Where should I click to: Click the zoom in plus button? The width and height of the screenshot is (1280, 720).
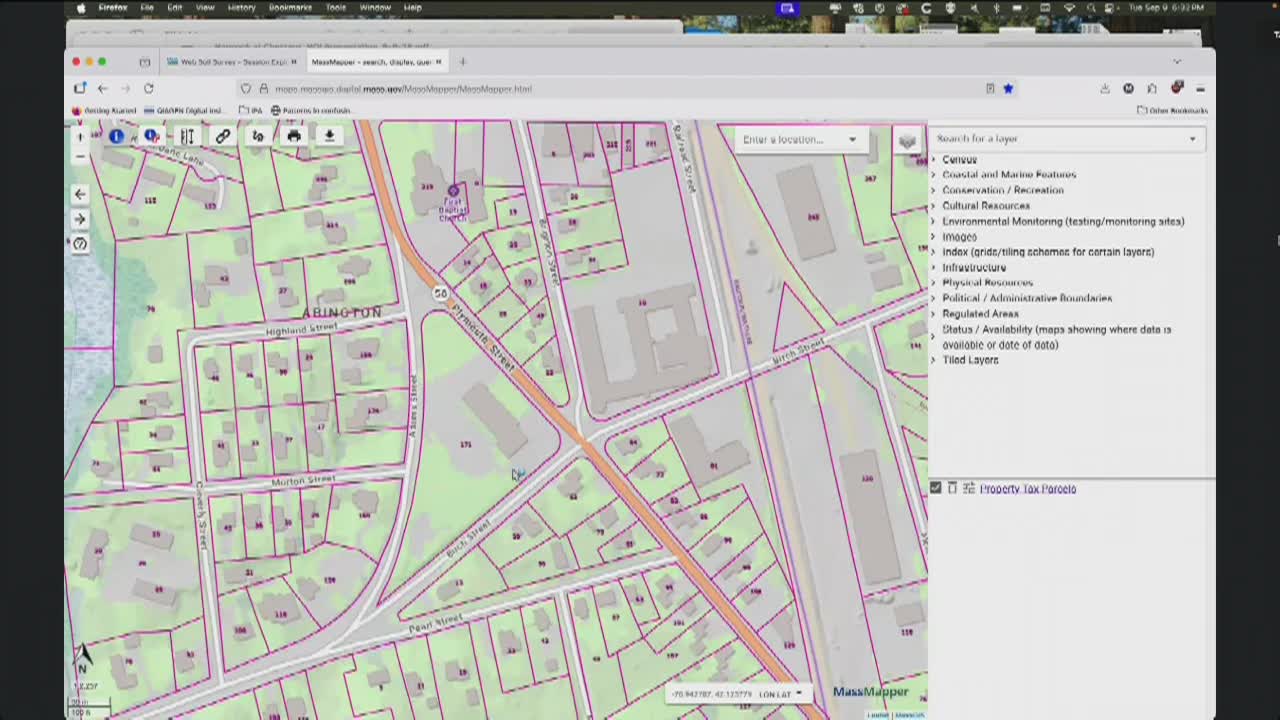(80, 137)
